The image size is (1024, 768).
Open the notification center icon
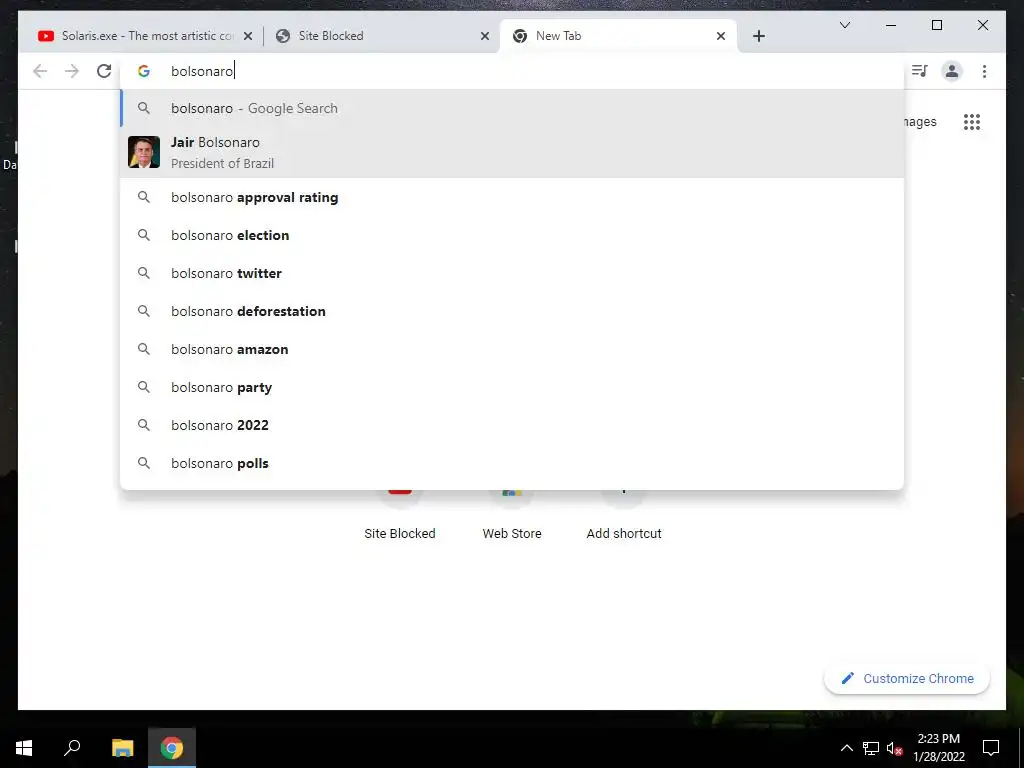click(991, 748)
